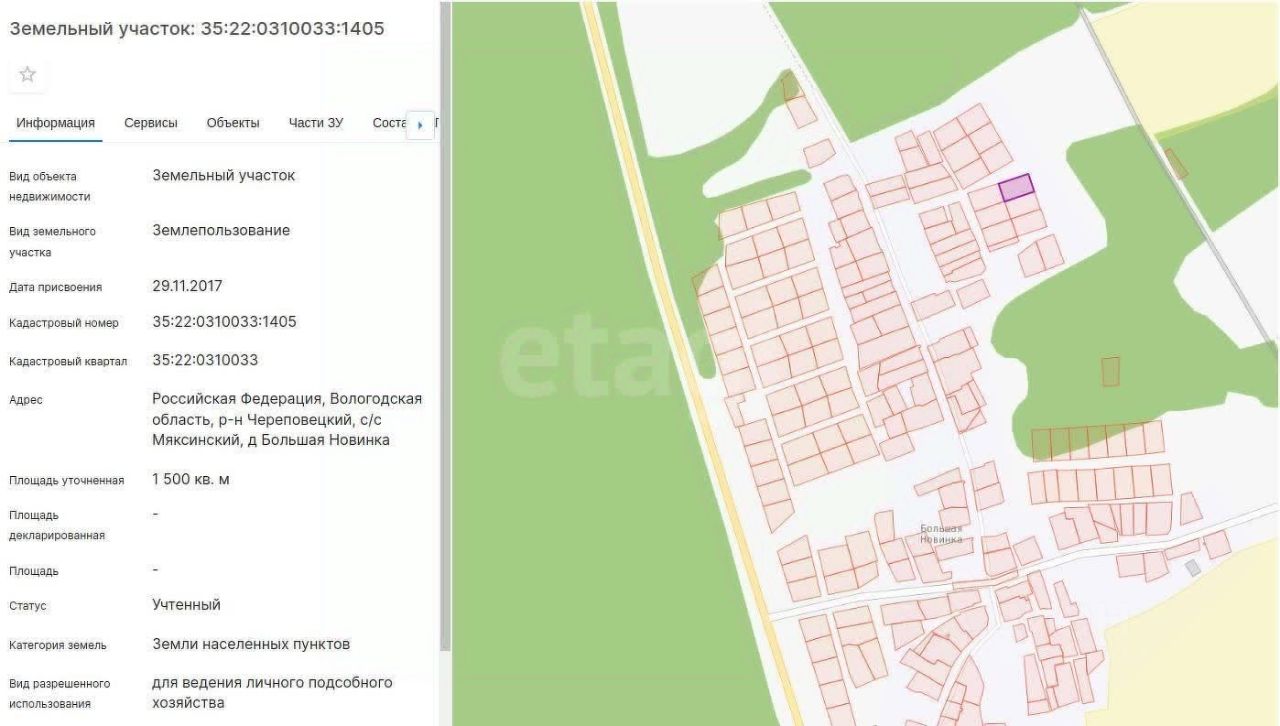The height and width of the screenshot is (726, 1280).
Task: Select the isolated parcel inside the forest
Action: [x=1110, y=371]
